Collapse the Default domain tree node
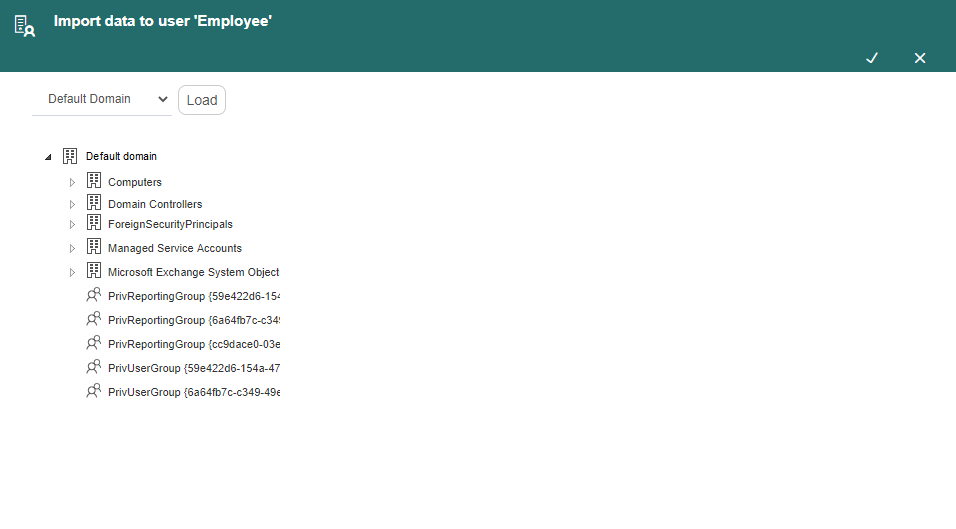Viewport: 956px width, 529px height. point(48,157)
